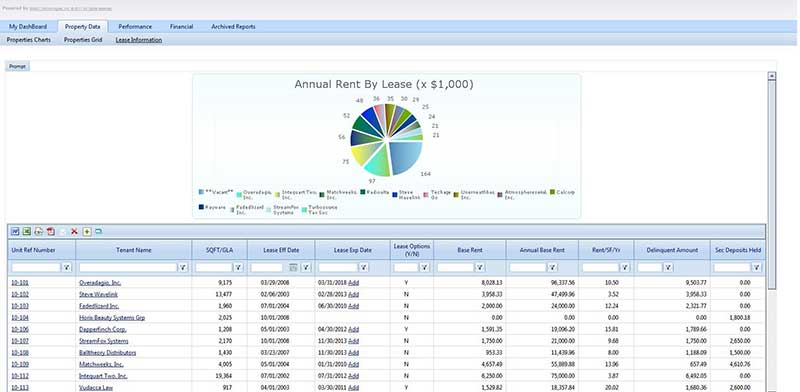Click the Calcorp legend color swatch

(x=552, y=192)
